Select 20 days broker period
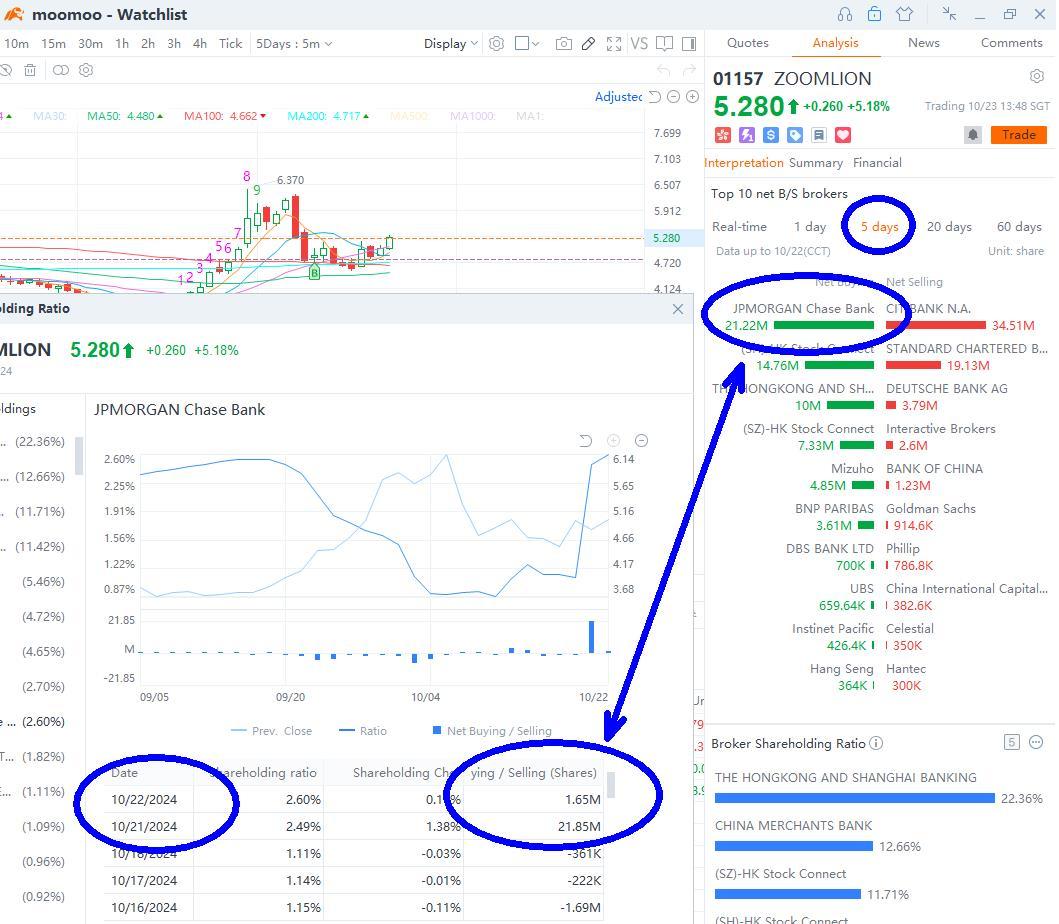This screenshot has height=924, width=1059. pyautogui.click(x=949, y=227)
